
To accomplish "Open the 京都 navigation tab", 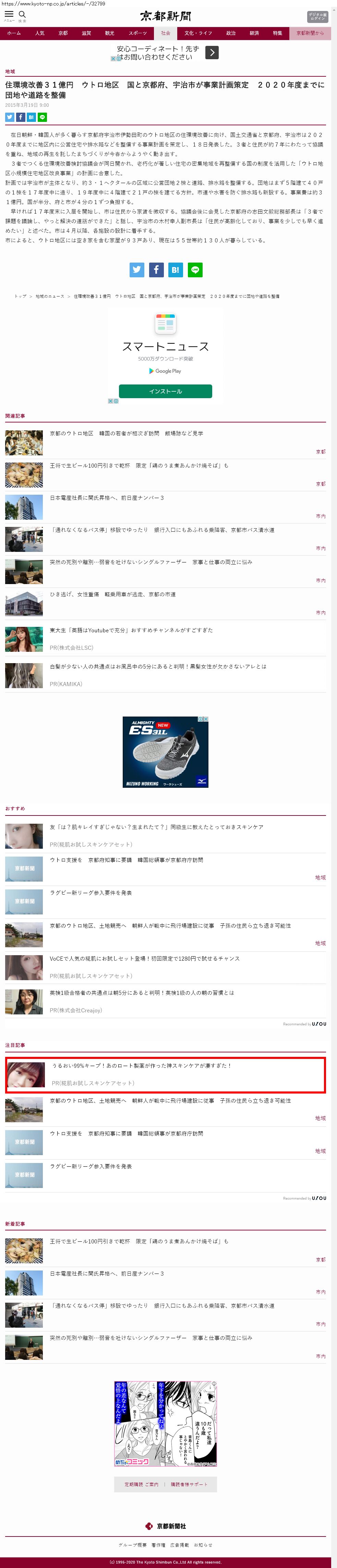I will click(x=63, y=33).
